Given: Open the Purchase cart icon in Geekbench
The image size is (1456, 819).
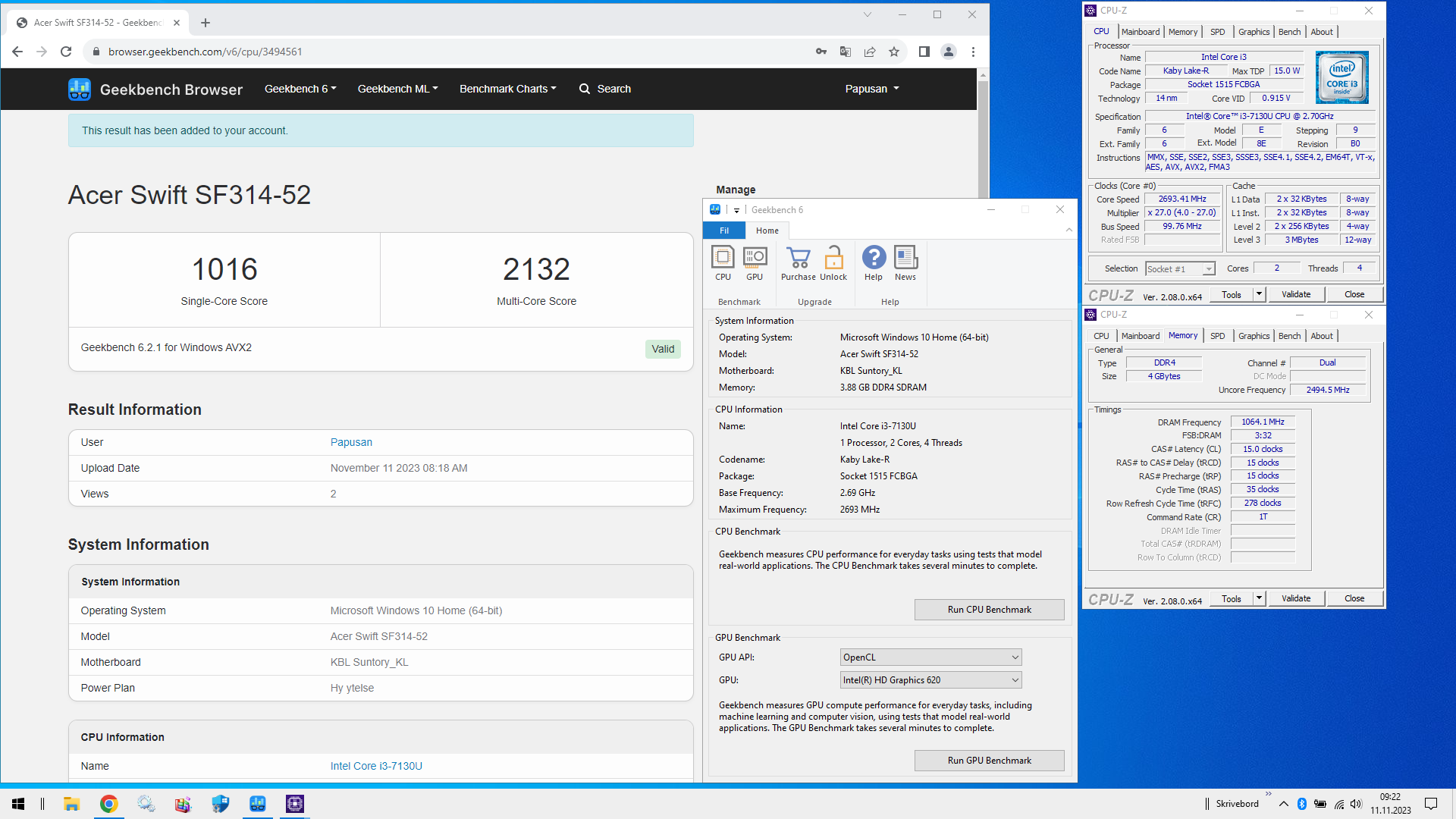Looking at the screenshot, I should 799,263.
